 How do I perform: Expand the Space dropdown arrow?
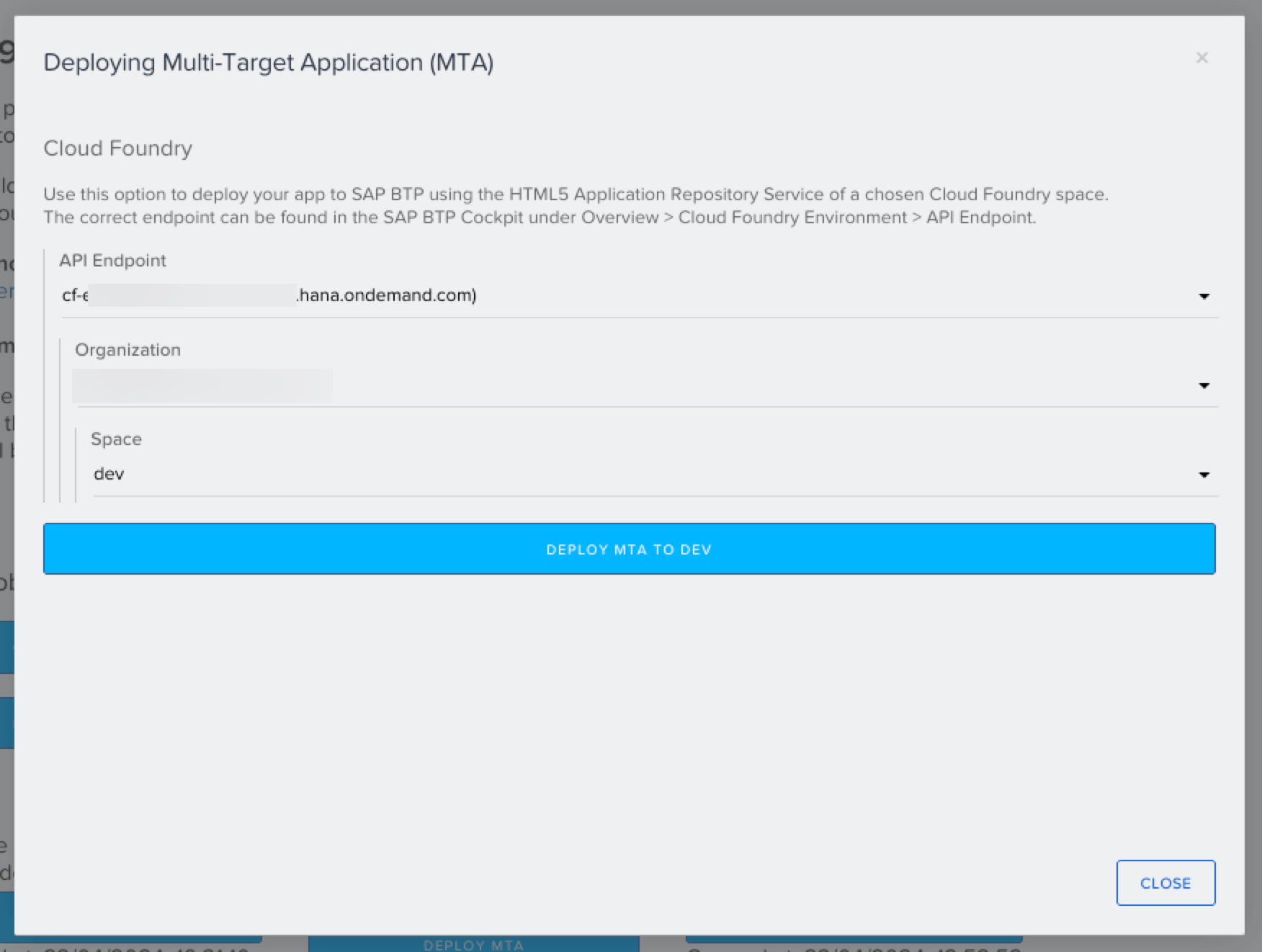[x=1204, y=475]
